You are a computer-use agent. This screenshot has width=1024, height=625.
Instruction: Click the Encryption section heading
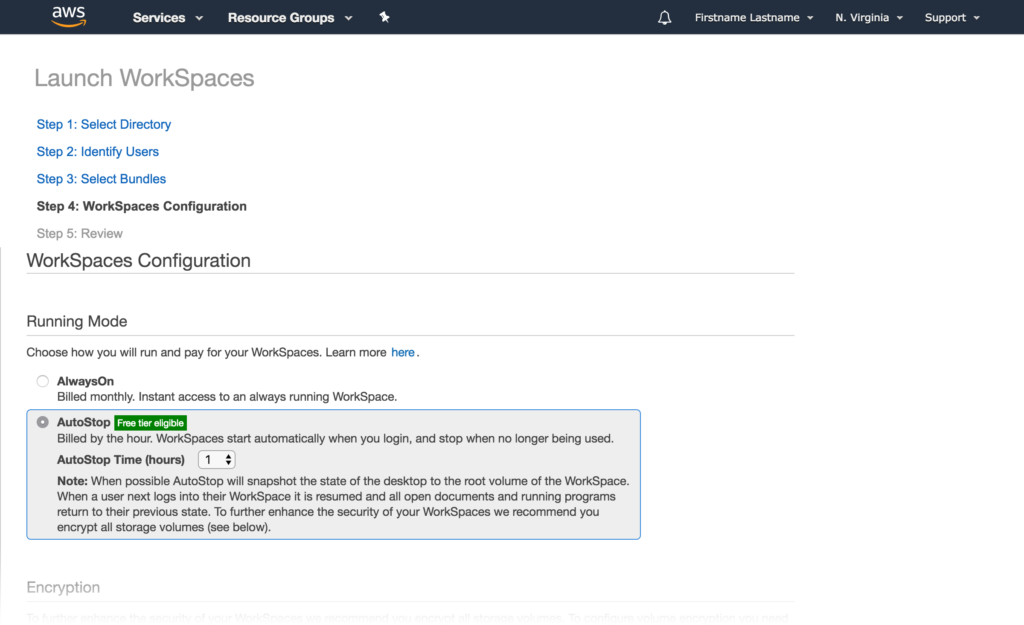(63, 587)
